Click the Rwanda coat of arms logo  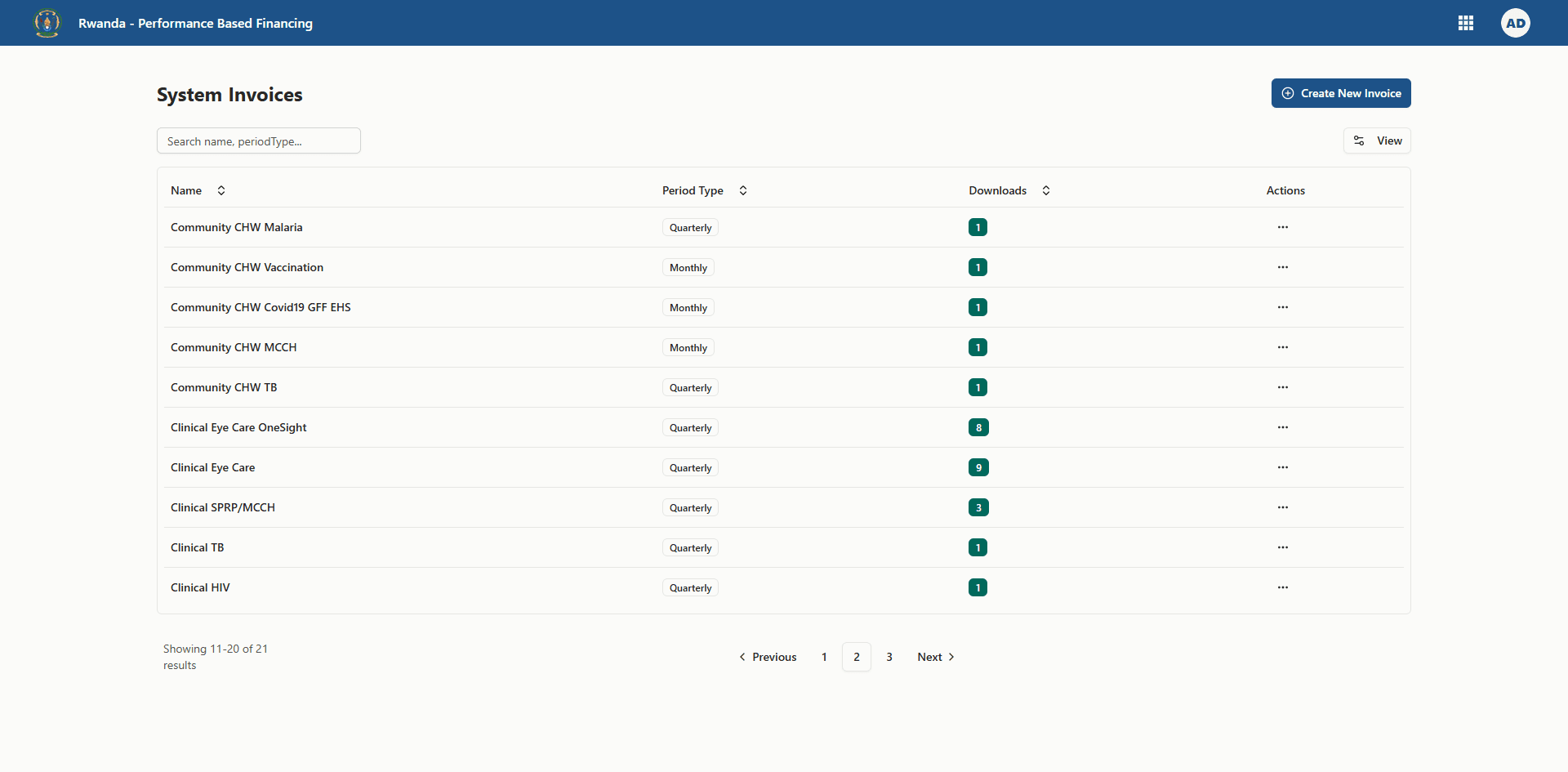(47, 23)
